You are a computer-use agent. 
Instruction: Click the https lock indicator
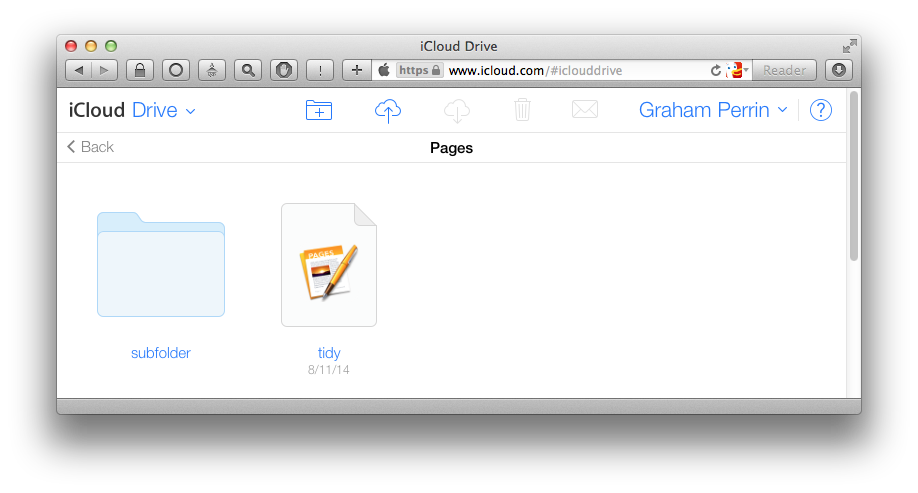419,70
